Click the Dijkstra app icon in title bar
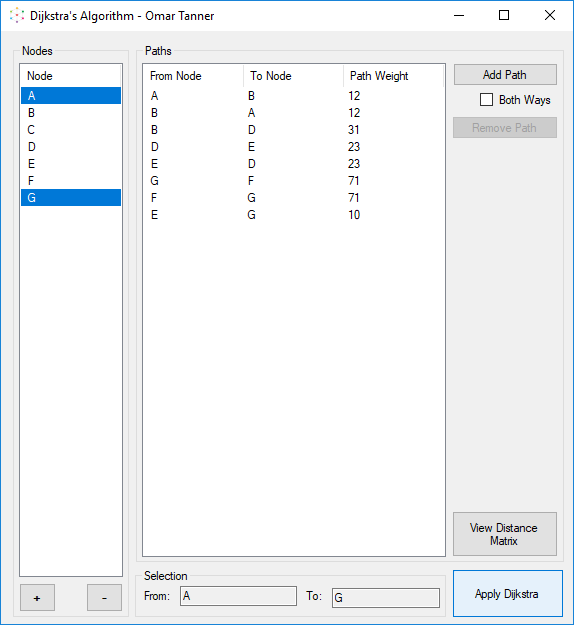574x625 pixels. (17, 16)
